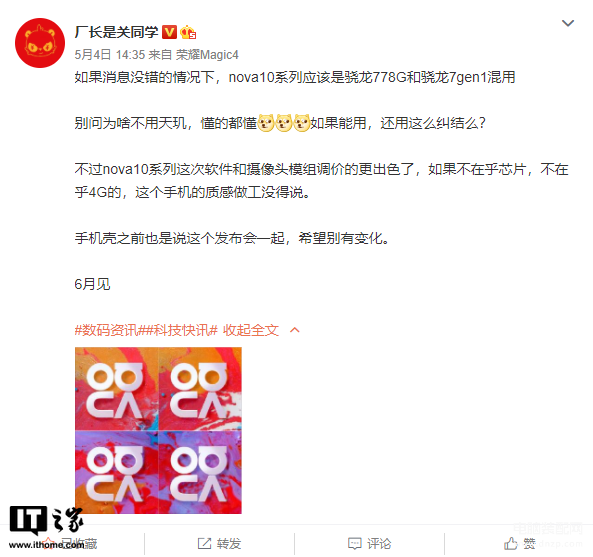
Task: Click the 转发 repost button
Action: (219, 543)
